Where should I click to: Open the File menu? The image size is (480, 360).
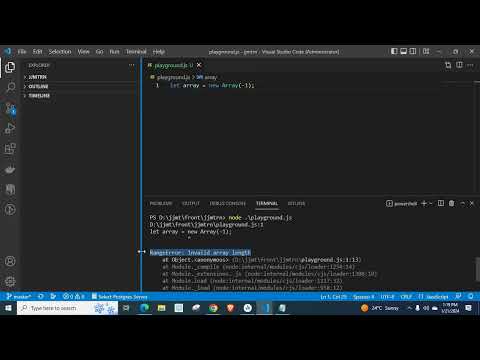22,52
